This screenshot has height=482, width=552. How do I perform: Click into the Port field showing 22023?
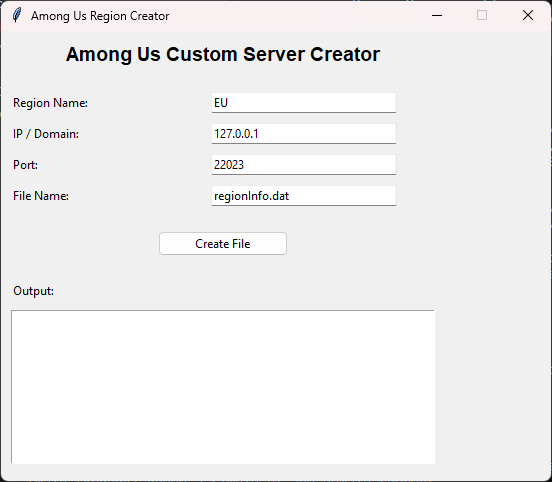(304, 165)
